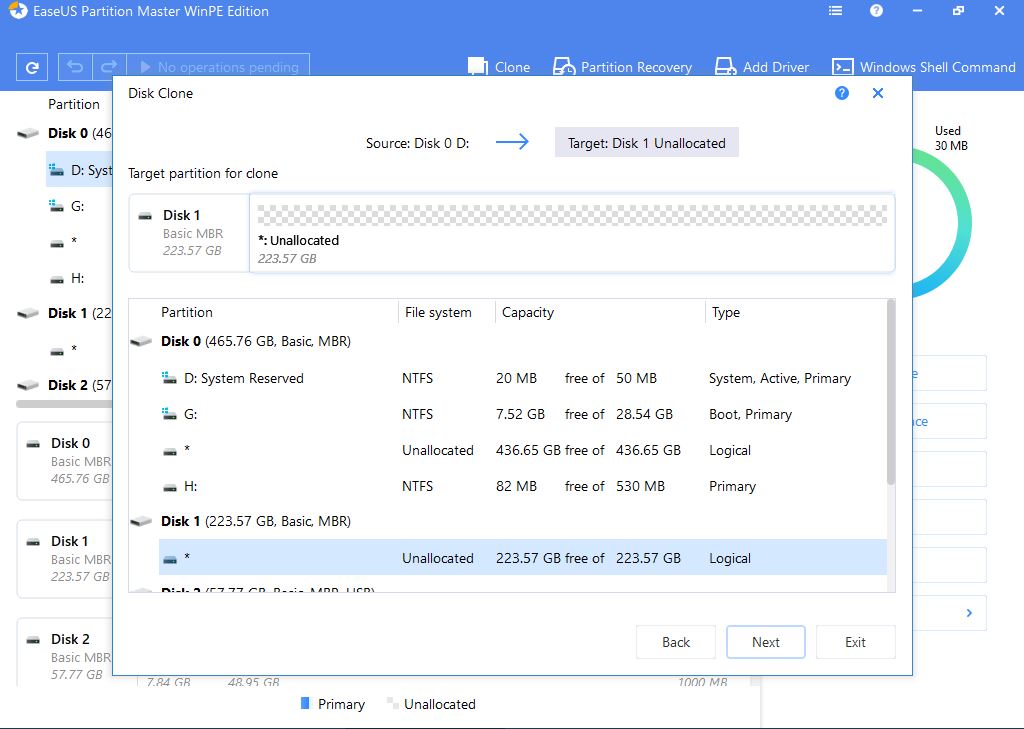Close the Disk Clone dialog
Viewport: 1024px width, 729px height.
pos(878,93)
